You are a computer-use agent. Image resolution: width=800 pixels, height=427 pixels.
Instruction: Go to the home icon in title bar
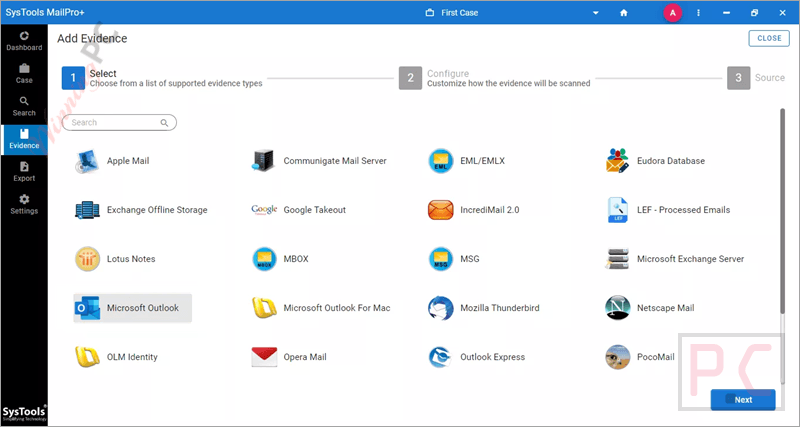click(x=623, y=13)
